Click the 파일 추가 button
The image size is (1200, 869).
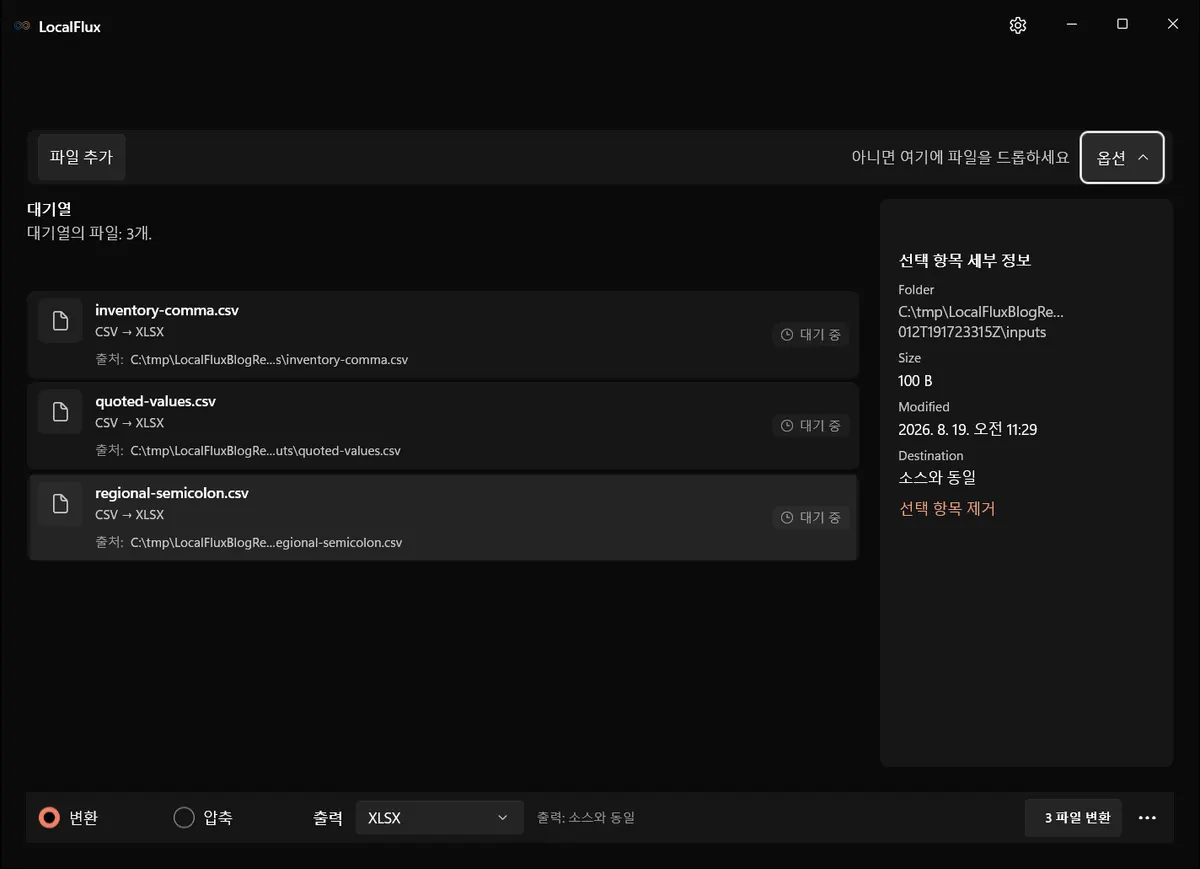(x=81, y=157)
